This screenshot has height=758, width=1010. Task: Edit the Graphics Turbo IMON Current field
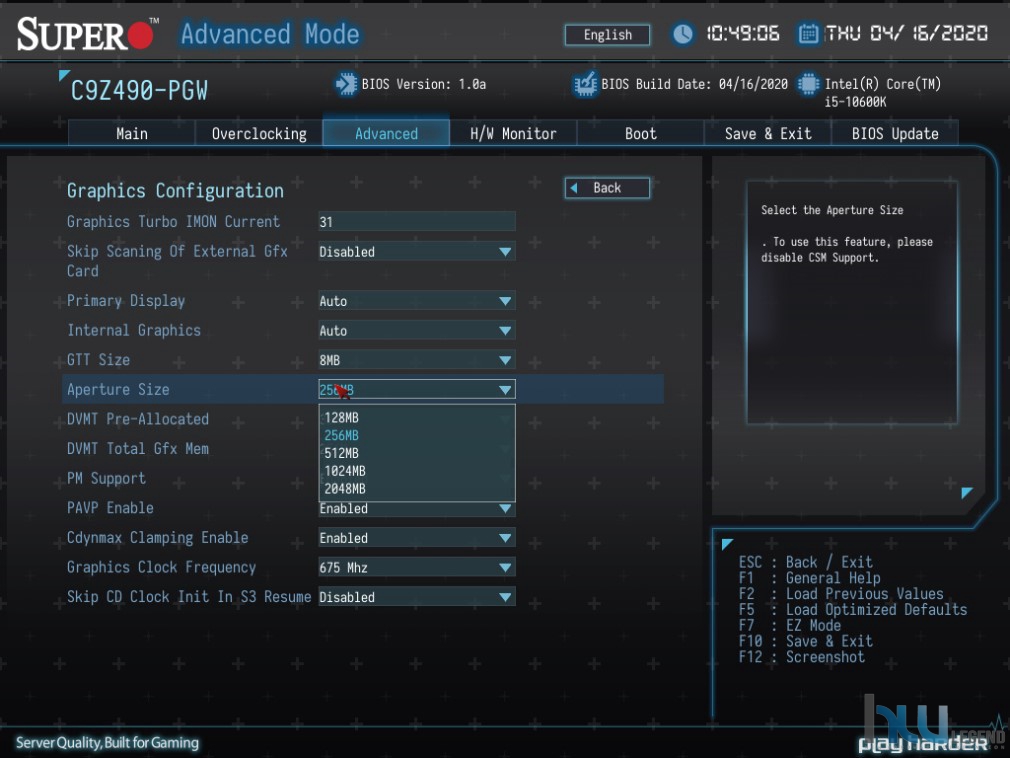[417, 222]
